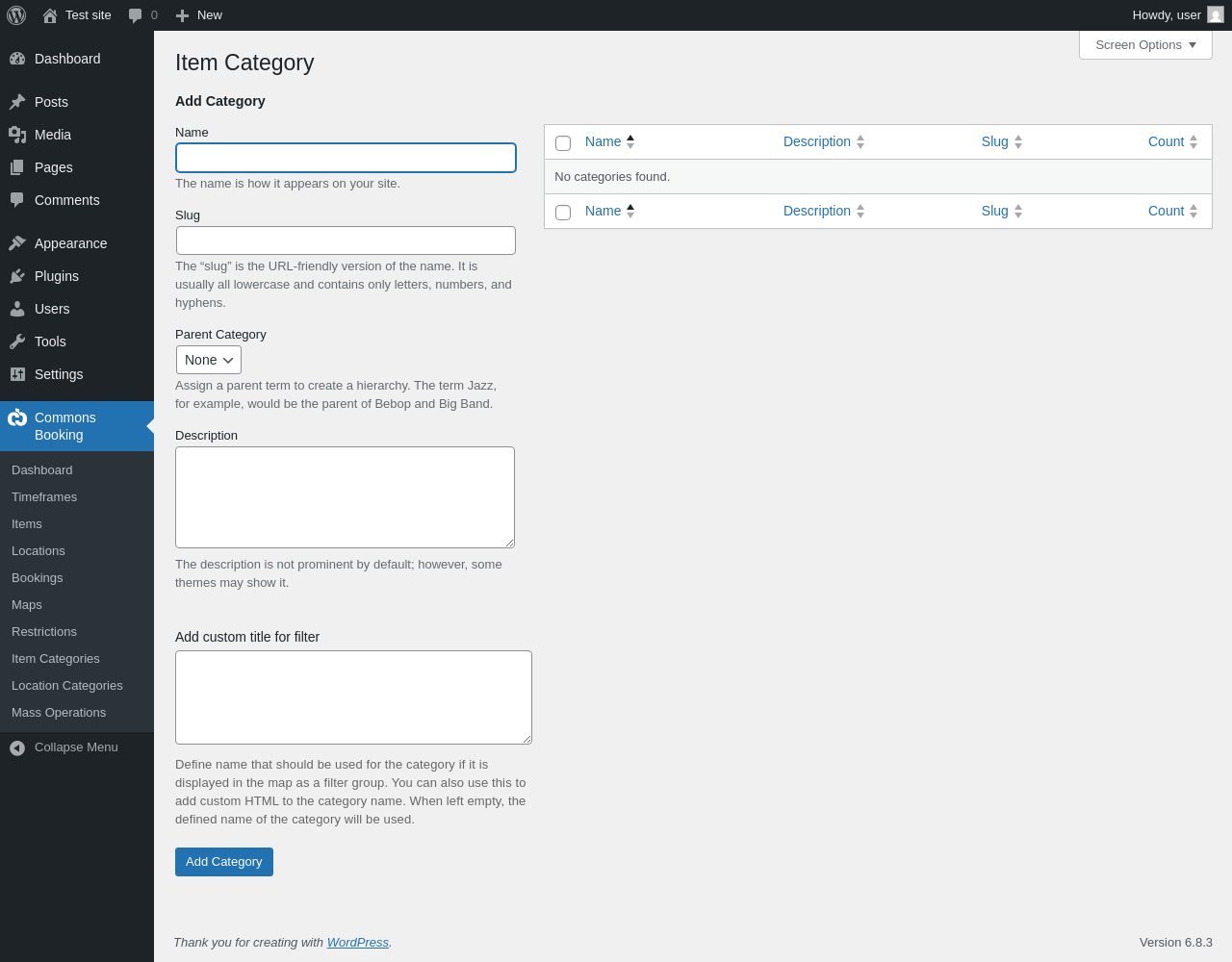Click the Commons Booking logo icon

tap(17, 418)
